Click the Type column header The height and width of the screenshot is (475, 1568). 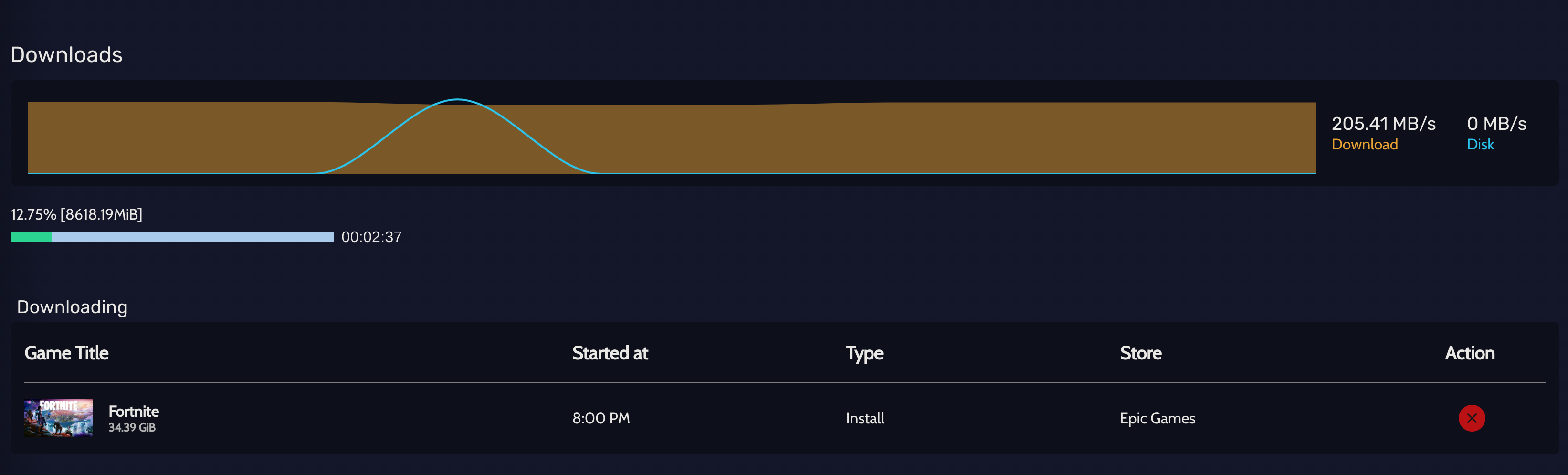864,353
